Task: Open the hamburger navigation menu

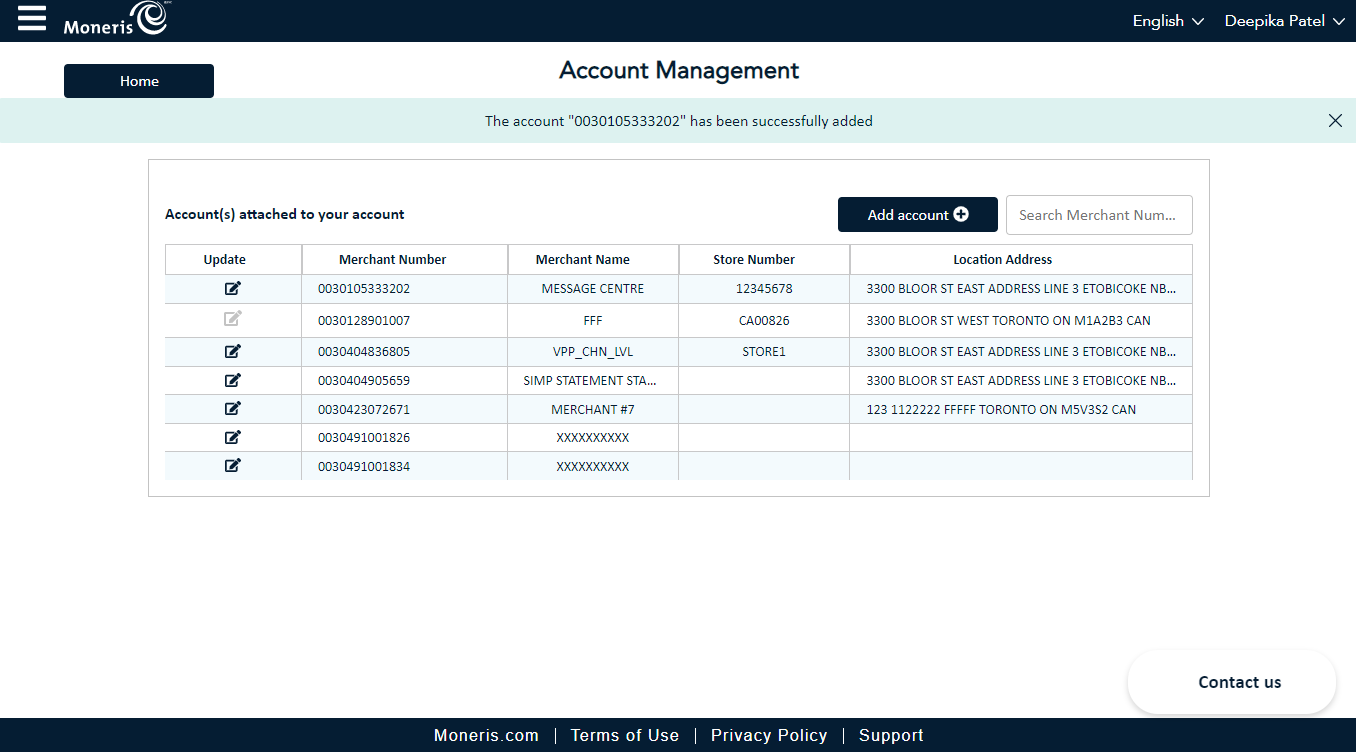Action: (x=32, y=18)
